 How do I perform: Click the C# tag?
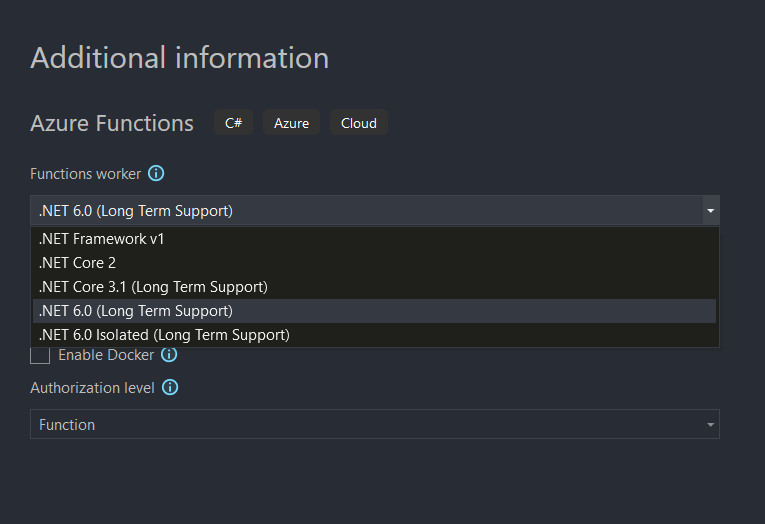coord(233,122)
